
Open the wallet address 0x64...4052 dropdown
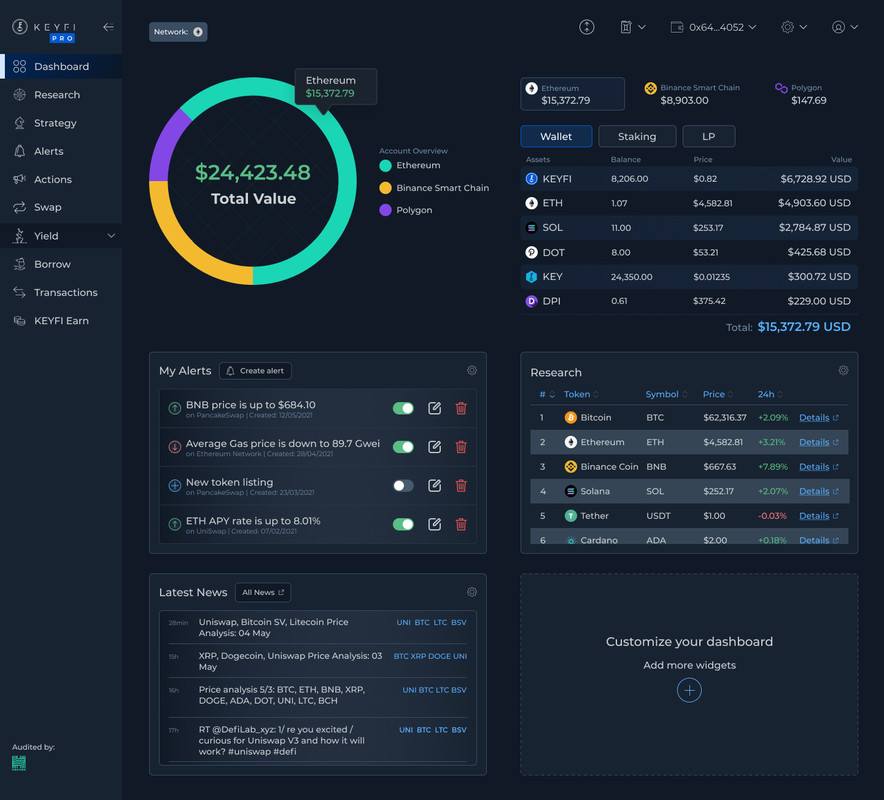pos(713,27)
